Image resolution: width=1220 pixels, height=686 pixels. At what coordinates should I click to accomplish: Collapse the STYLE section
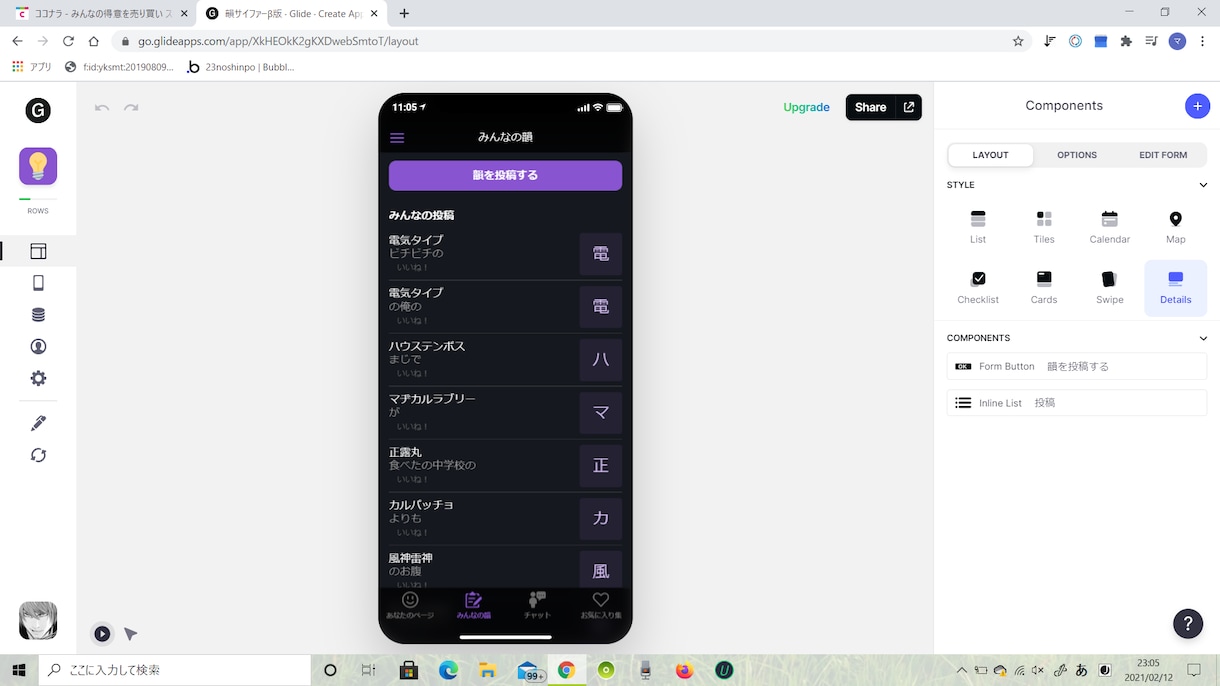[x=1203, y=185]
